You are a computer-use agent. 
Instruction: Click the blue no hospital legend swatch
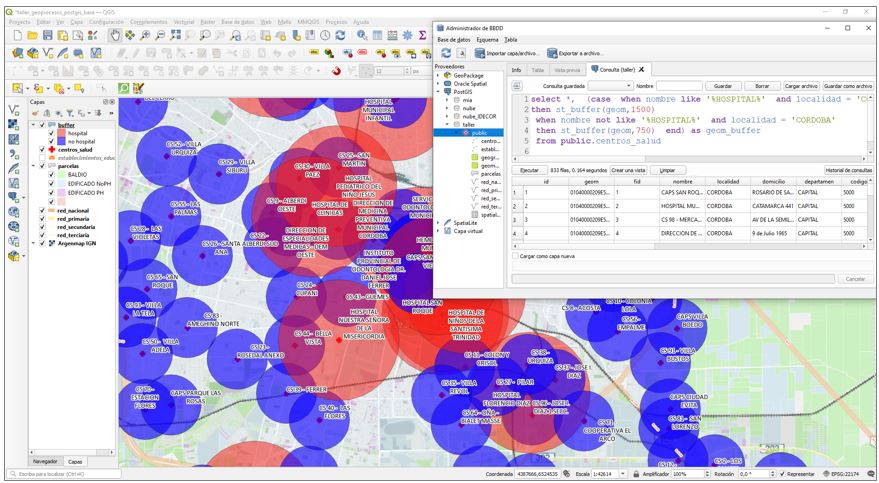pyautogui.click(x=61, y=142)
